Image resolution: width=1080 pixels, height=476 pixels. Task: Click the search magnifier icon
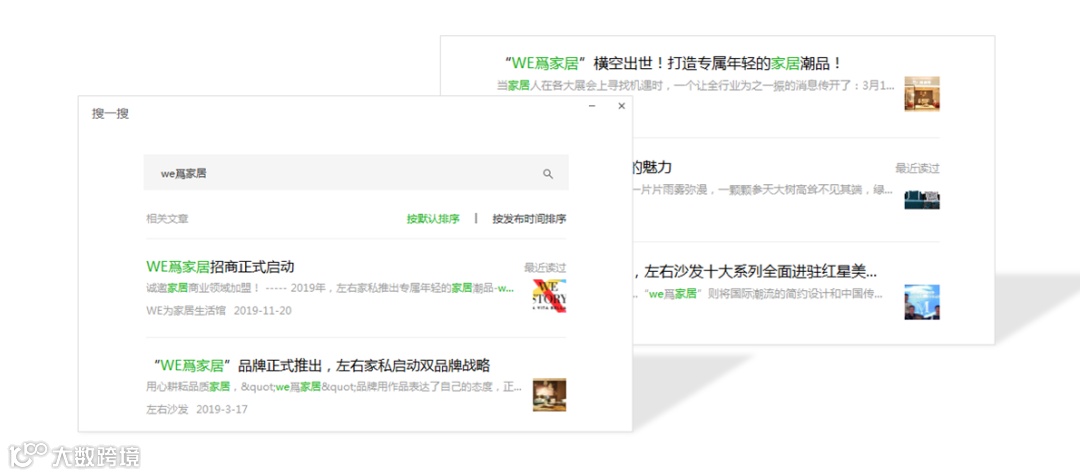click(548, 174)
